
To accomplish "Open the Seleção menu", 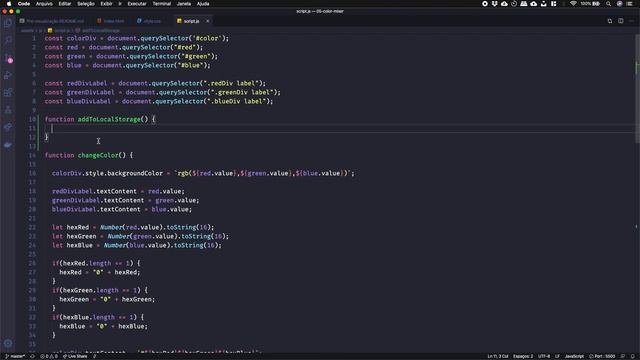I will coord(86,4).
